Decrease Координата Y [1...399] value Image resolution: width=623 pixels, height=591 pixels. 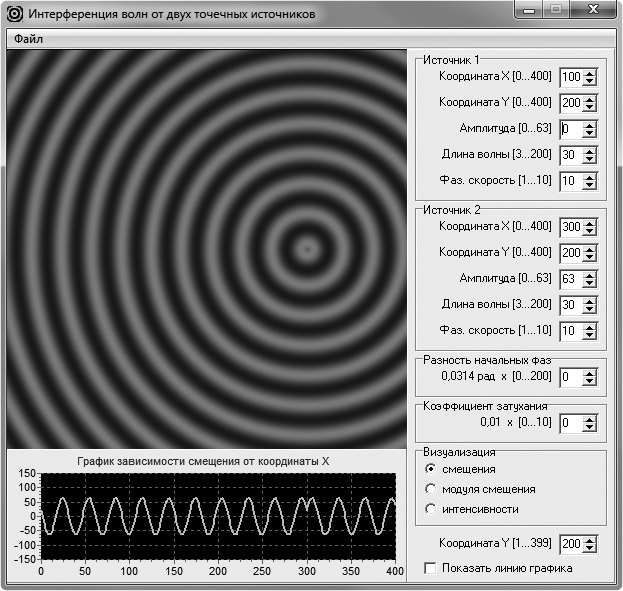click(590, 548)
